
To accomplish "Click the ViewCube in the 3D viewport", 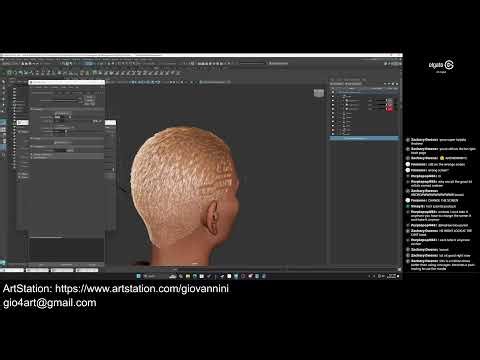I will (319, 93).
